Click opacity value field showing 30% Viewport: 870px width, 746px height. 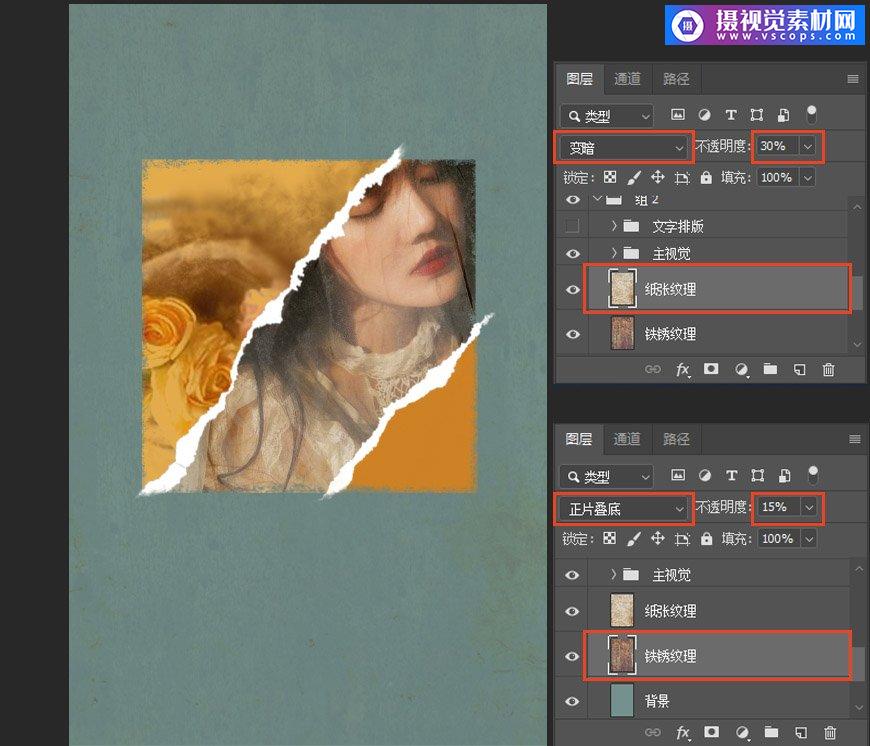tap(778, 146)
